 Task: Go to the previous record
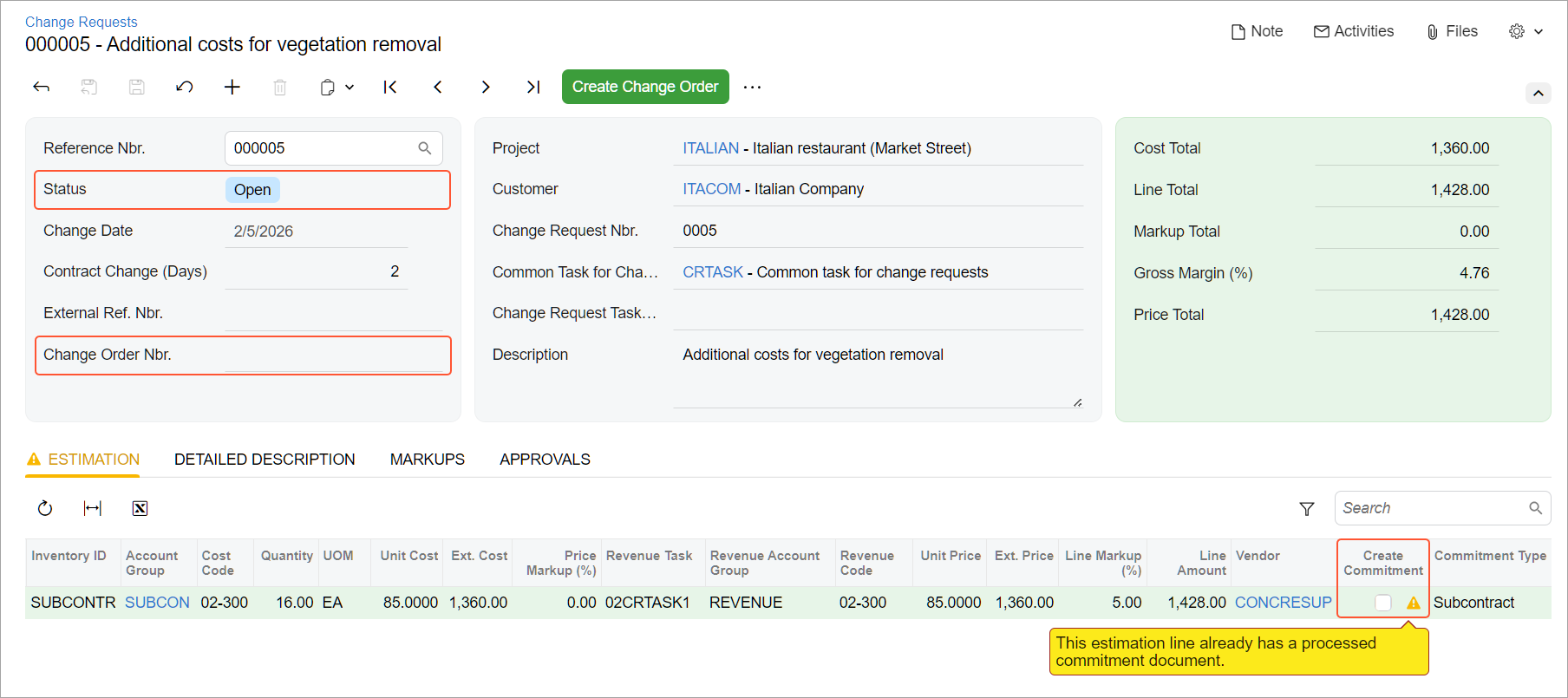[x=438, y=87]
